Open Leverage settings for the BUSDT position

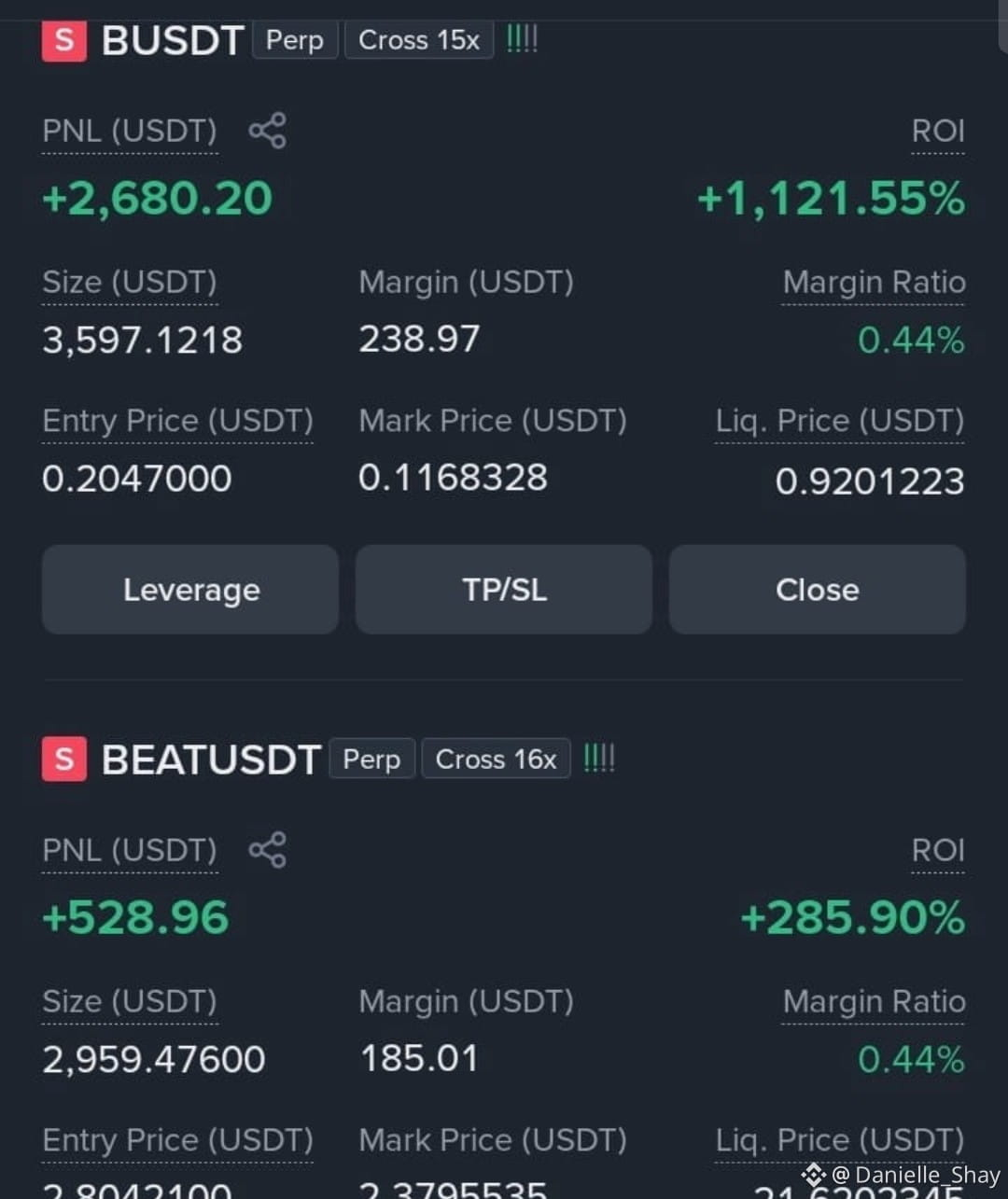190,590
